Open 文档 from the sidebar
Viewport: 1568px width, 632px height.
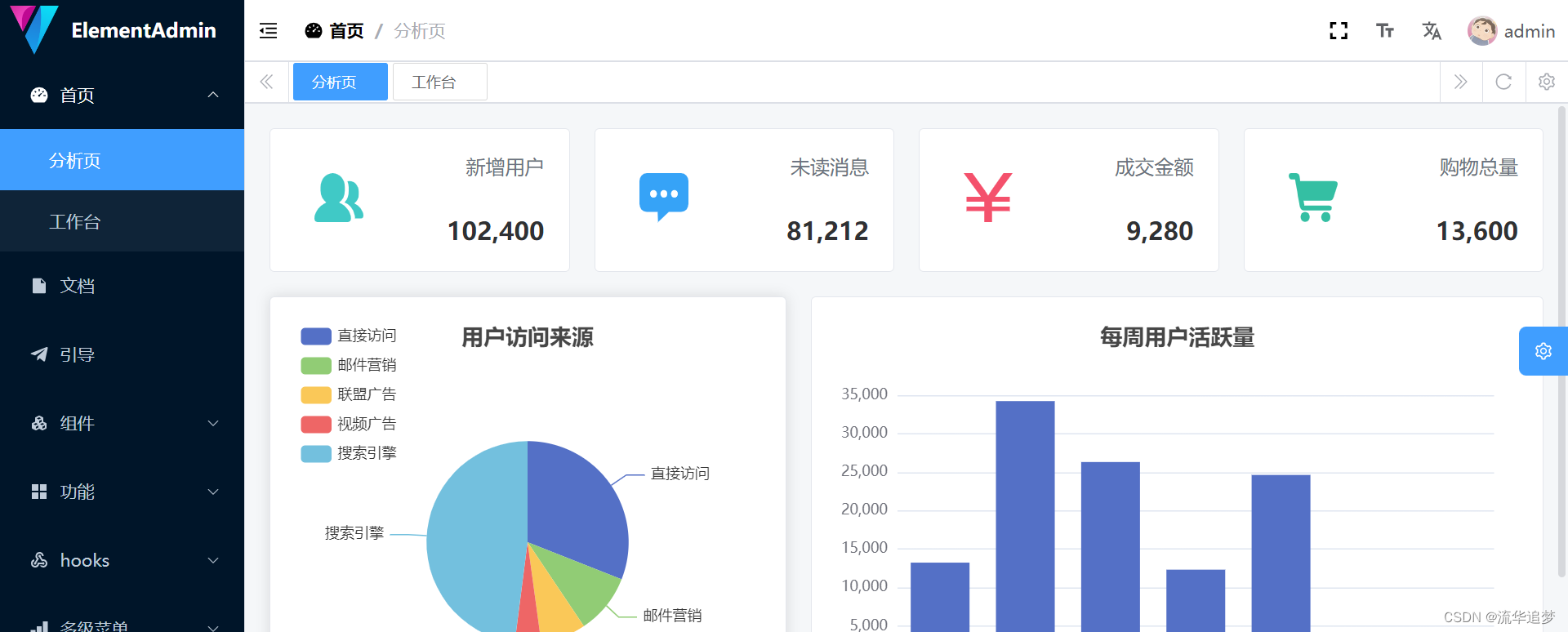[x=122, y=286]
